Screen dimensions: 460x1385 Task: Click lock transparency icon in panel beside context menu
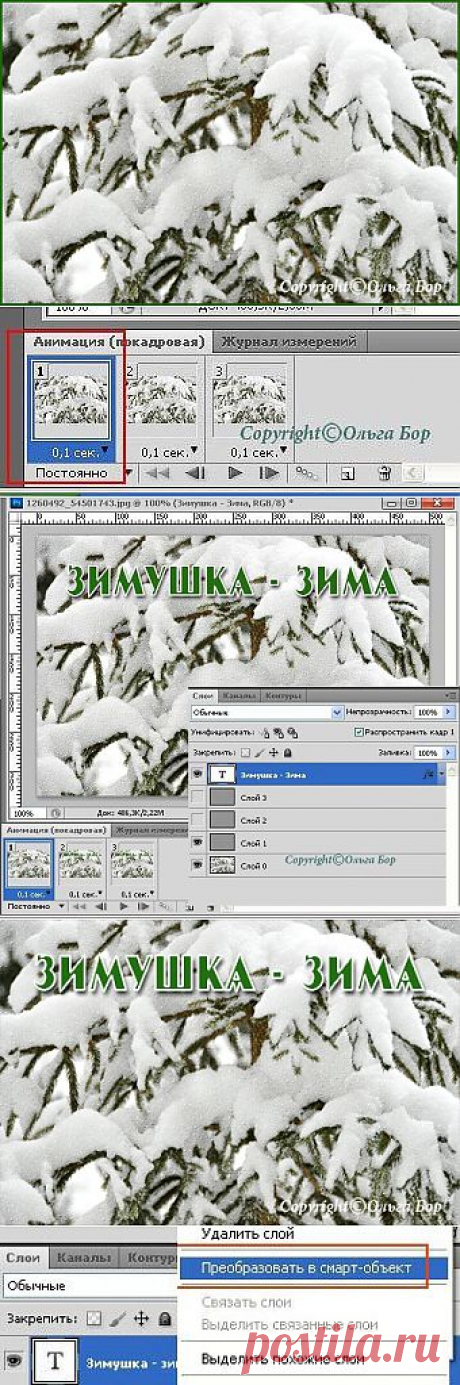click(x=93, y=1319)
